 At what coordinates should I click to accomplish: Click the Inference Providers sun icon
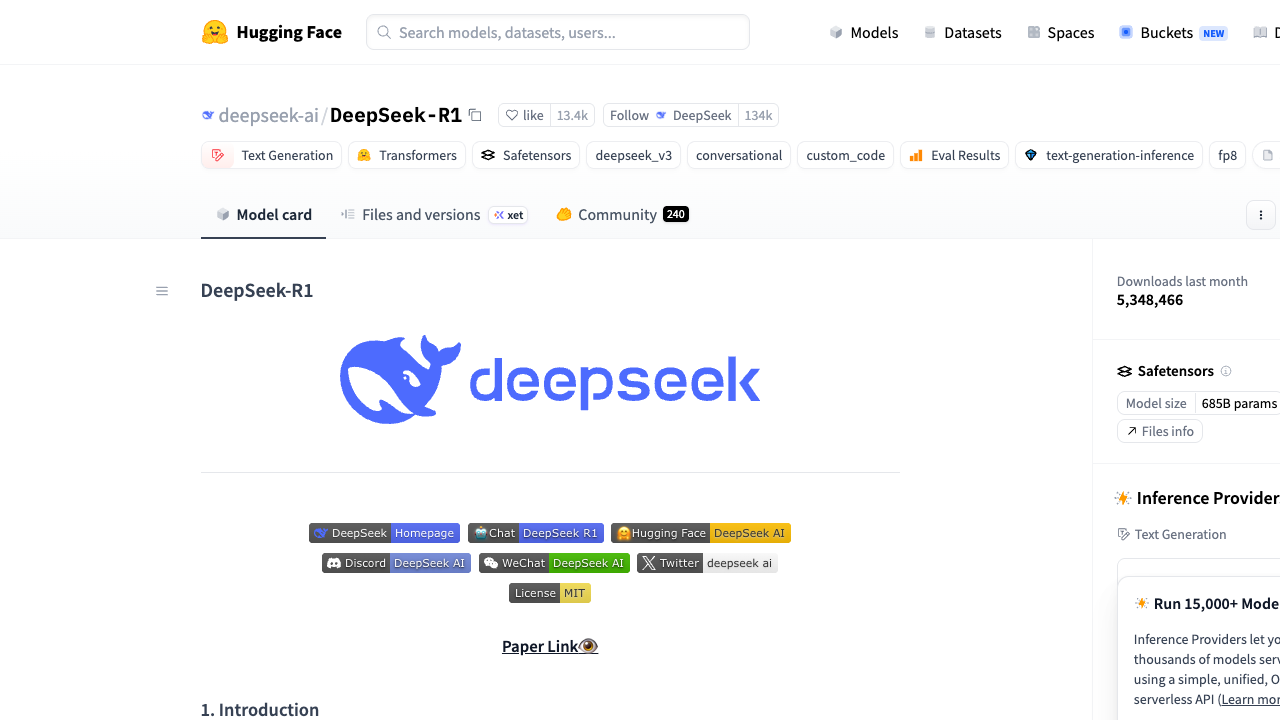(x=1123, y=498)
